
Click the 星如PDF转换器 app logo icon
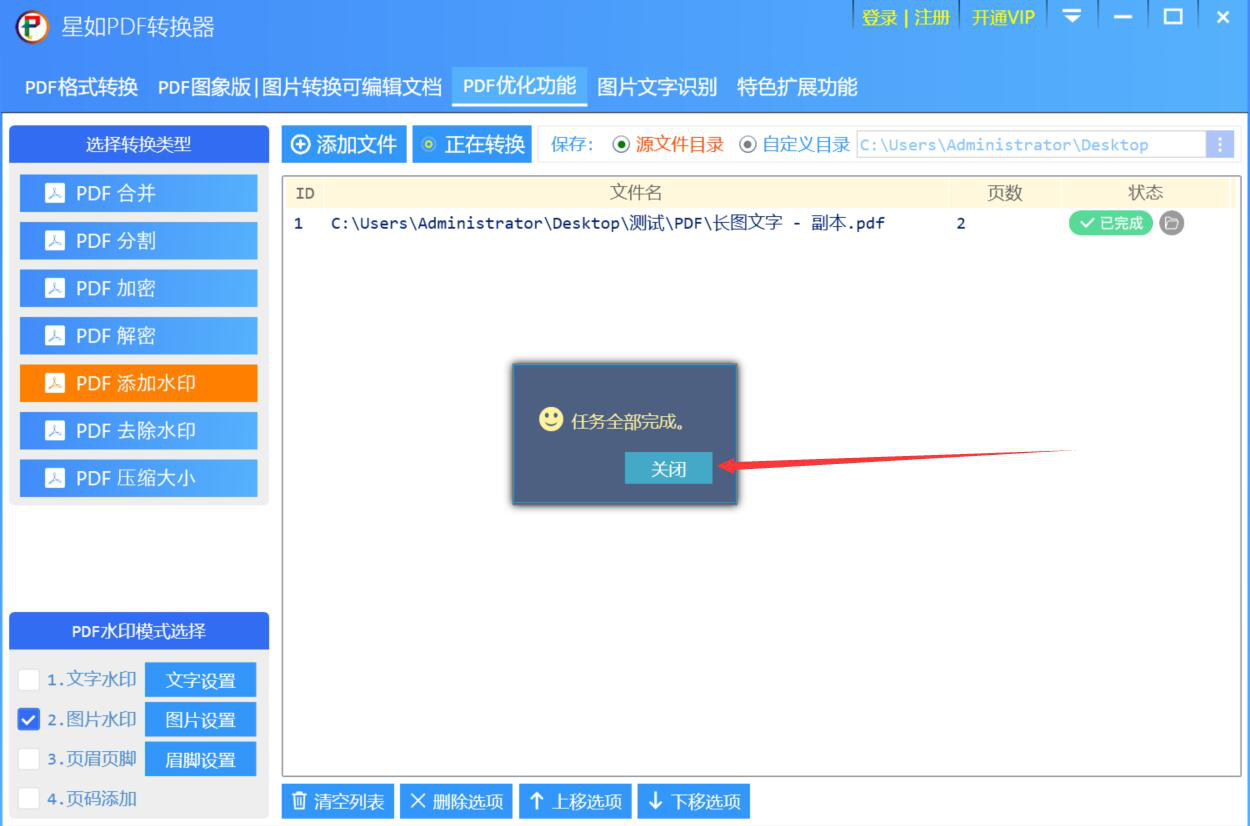(x=32, y=26)
